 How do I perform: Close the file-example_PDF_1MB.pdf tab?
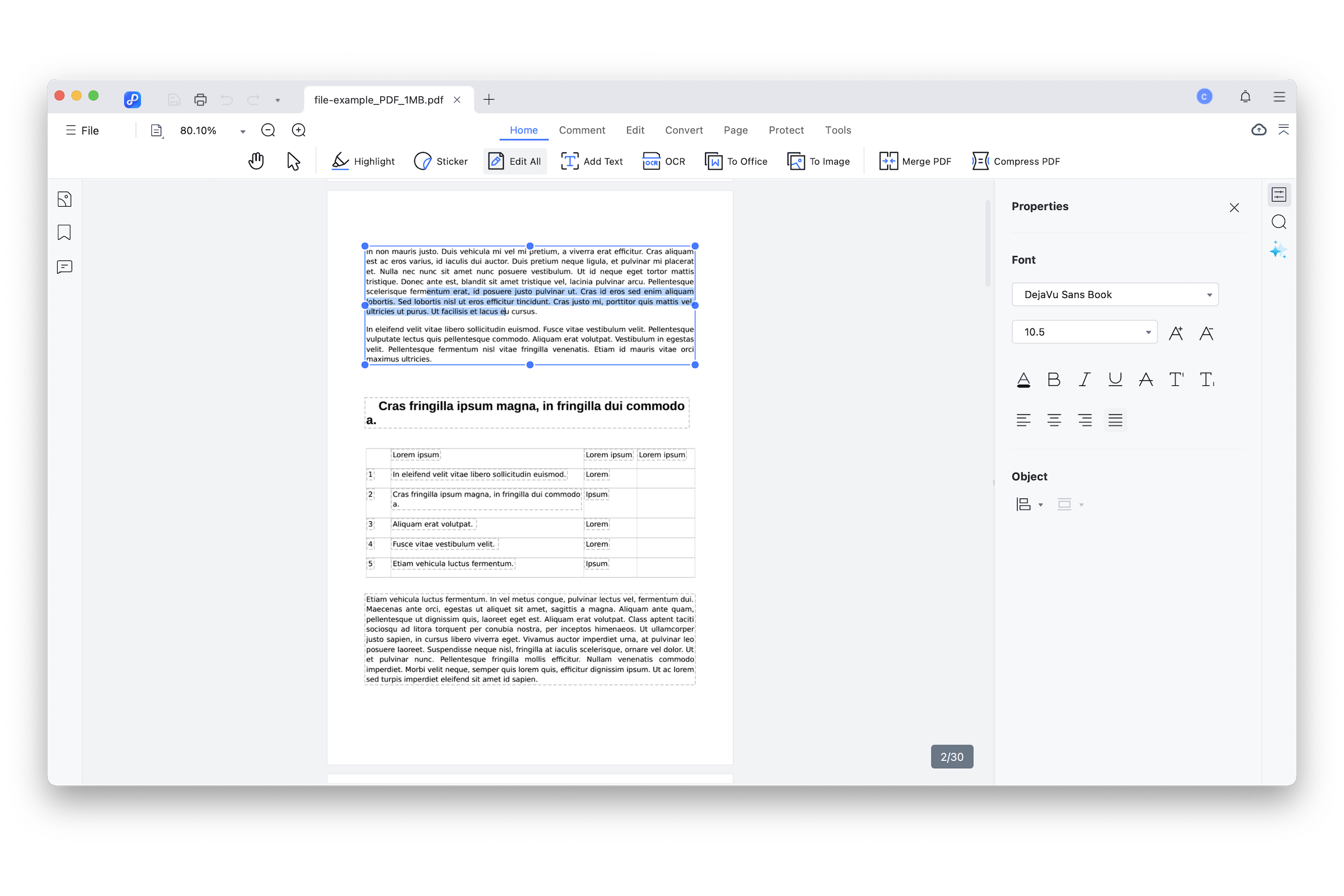coord(457,100)
